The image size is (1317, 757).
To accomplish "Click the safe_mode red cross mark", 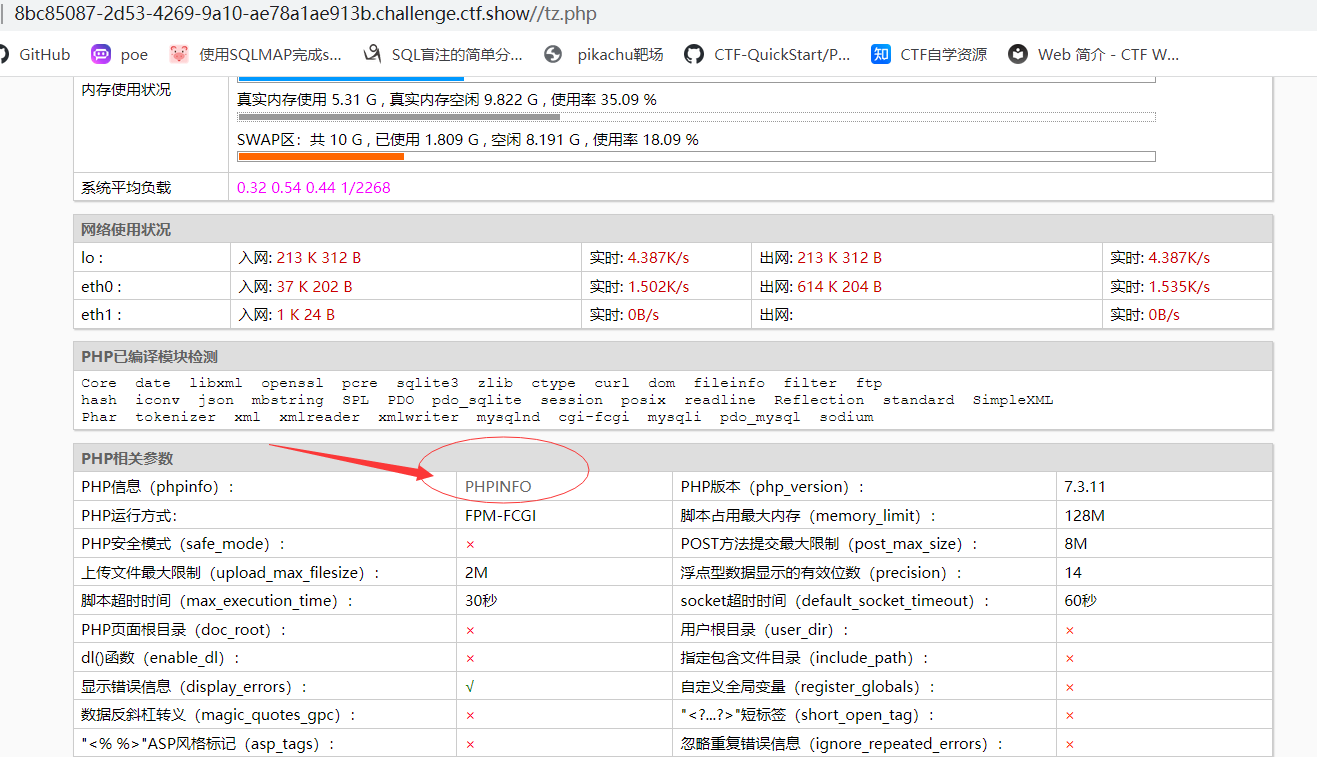I will point(470,544).
